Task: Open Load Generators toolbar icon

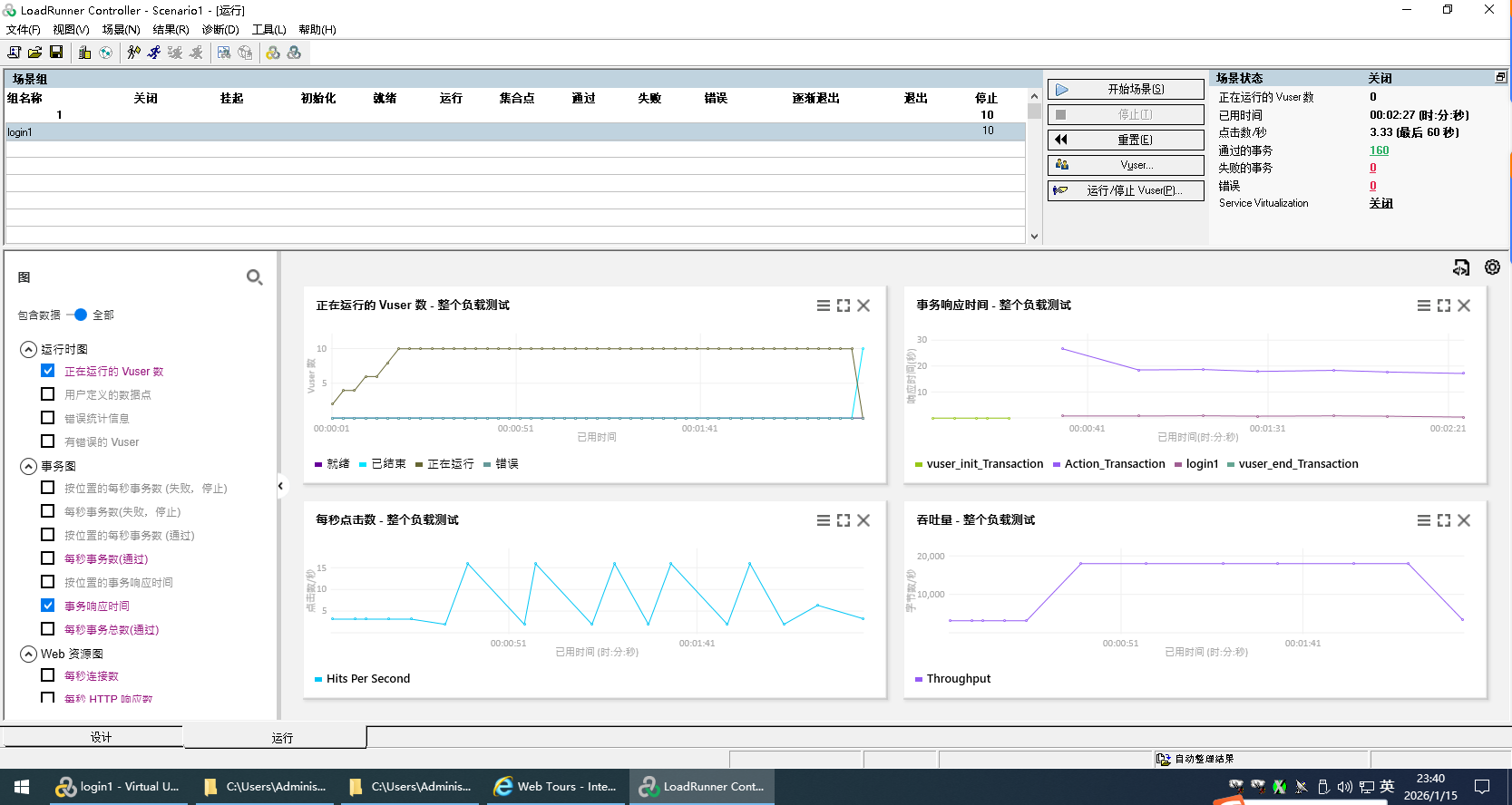Action: point(84,53)
